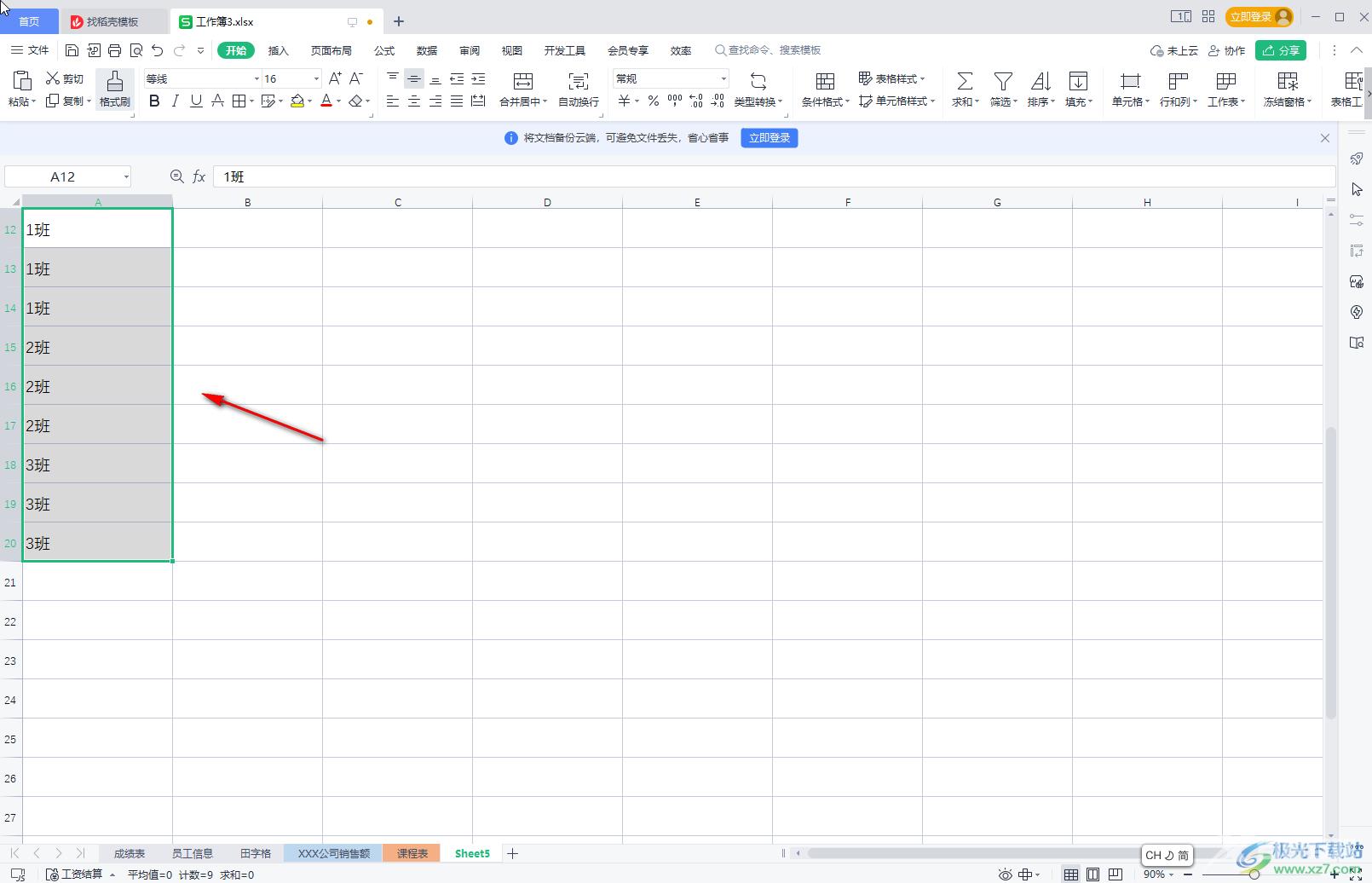
Task: Click the Type Conversion (类型转换) icon
Action: coord(758,82)
